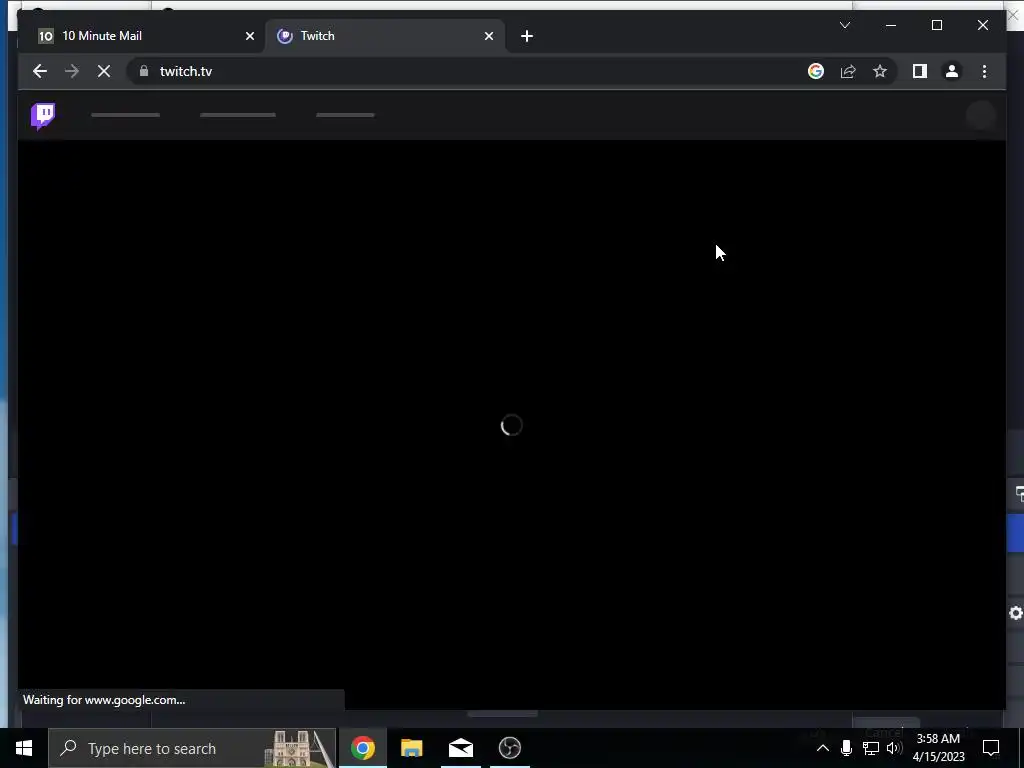Open the Mail app from the taskbar
Viewport: 1024px width, 768px height.
[x=460, y=748]
